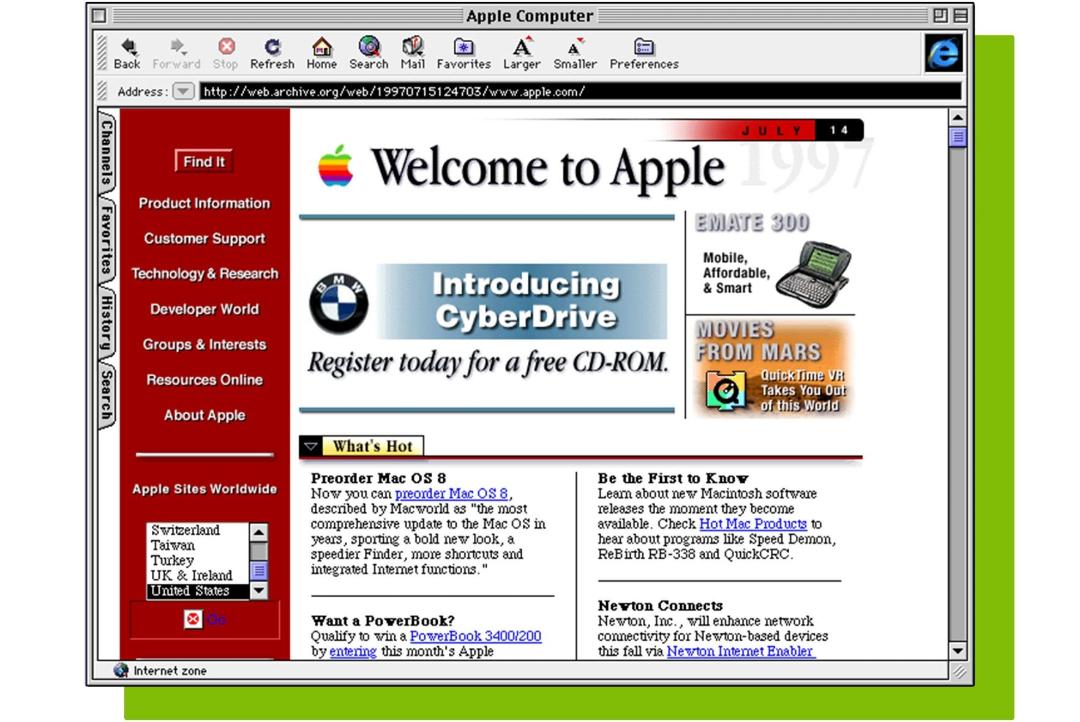The image size is (1080, 722).
Task: Follow the preorder Mac OS 8 link
Action: (451, 493)
